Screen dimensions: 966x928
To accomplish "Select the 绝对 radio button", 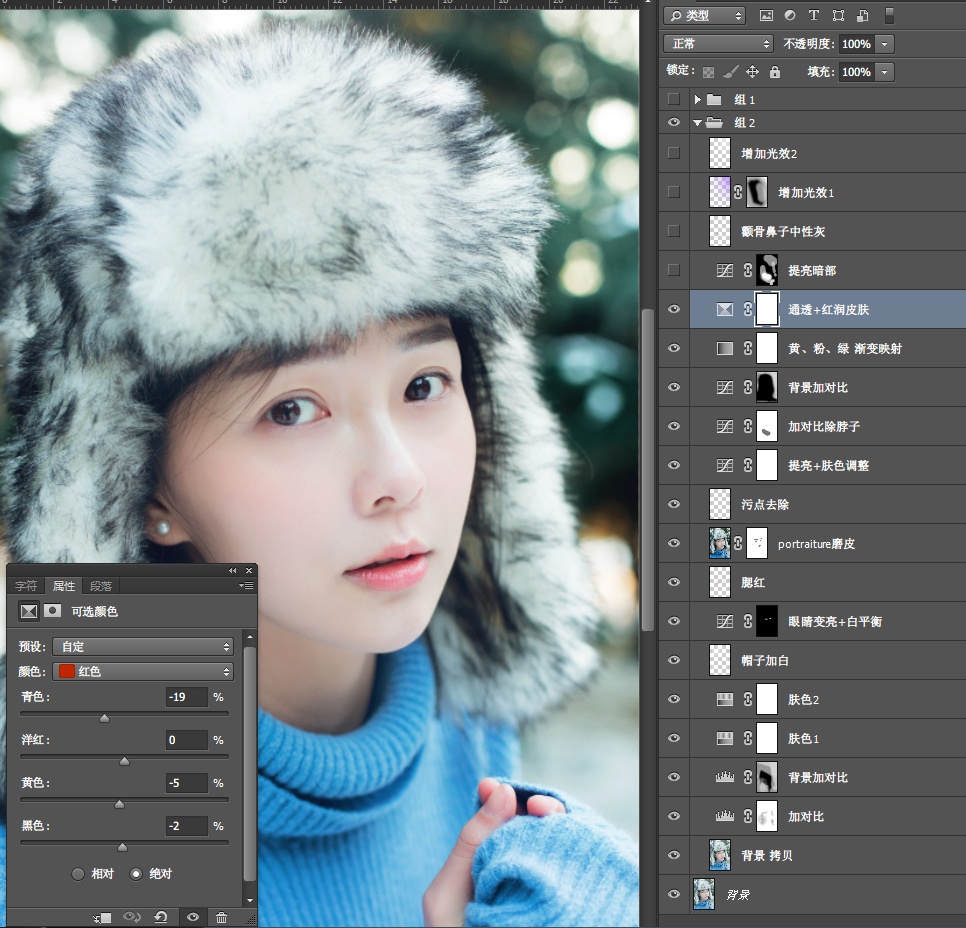I will (x=136, y=874).
